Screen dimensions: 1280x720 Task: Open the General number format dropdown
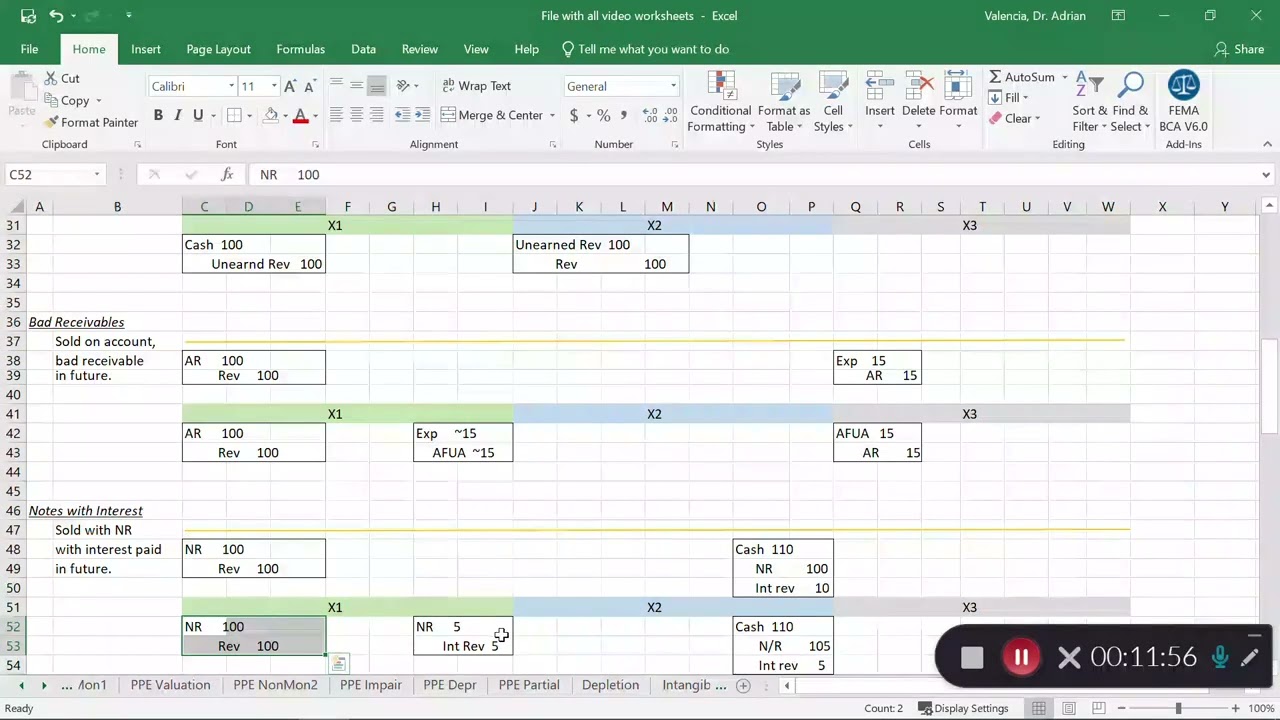pos(673,86)
